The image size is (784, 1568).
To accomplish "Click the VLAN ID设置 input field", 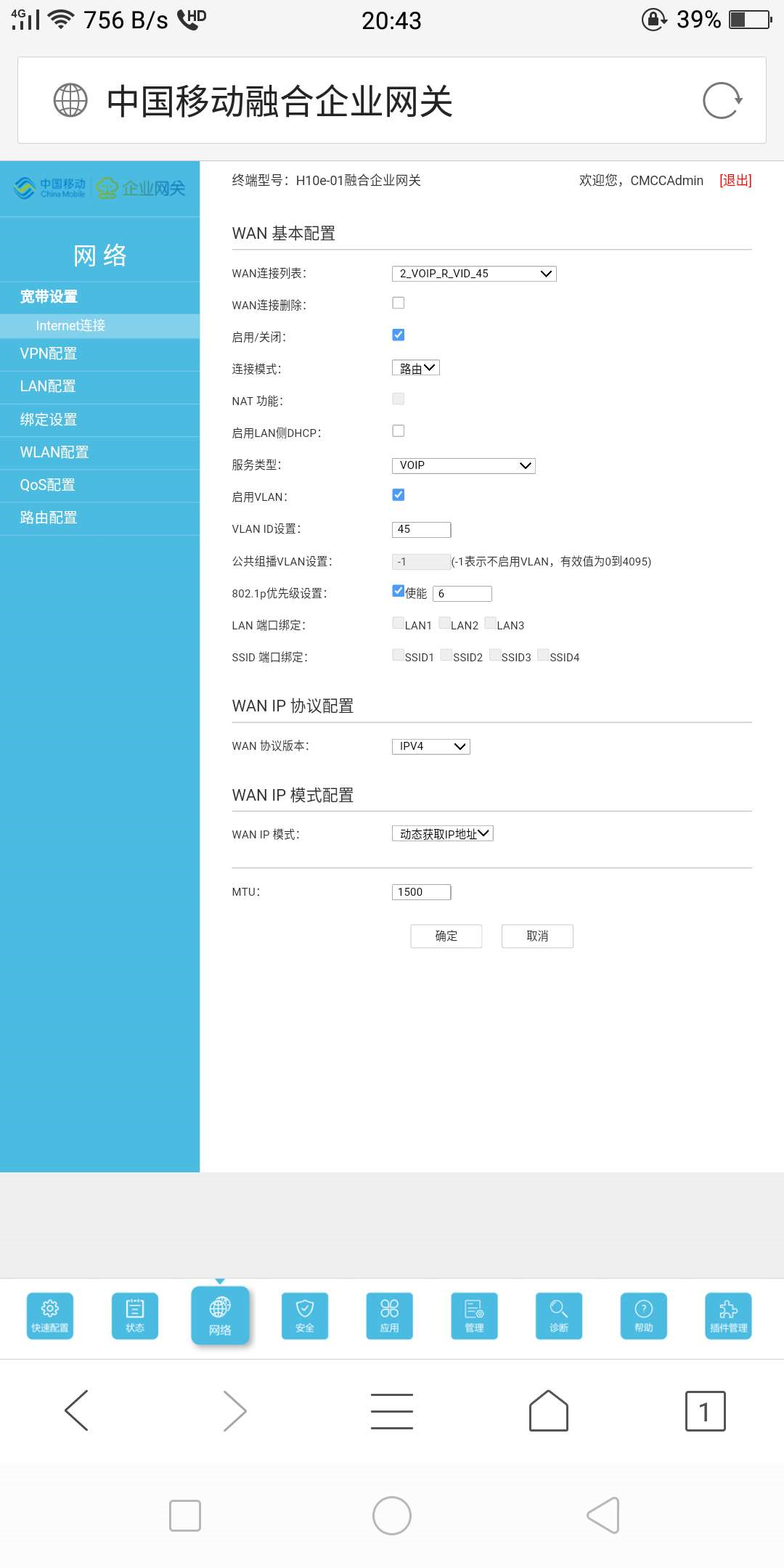I will click(x=421, y=529).
